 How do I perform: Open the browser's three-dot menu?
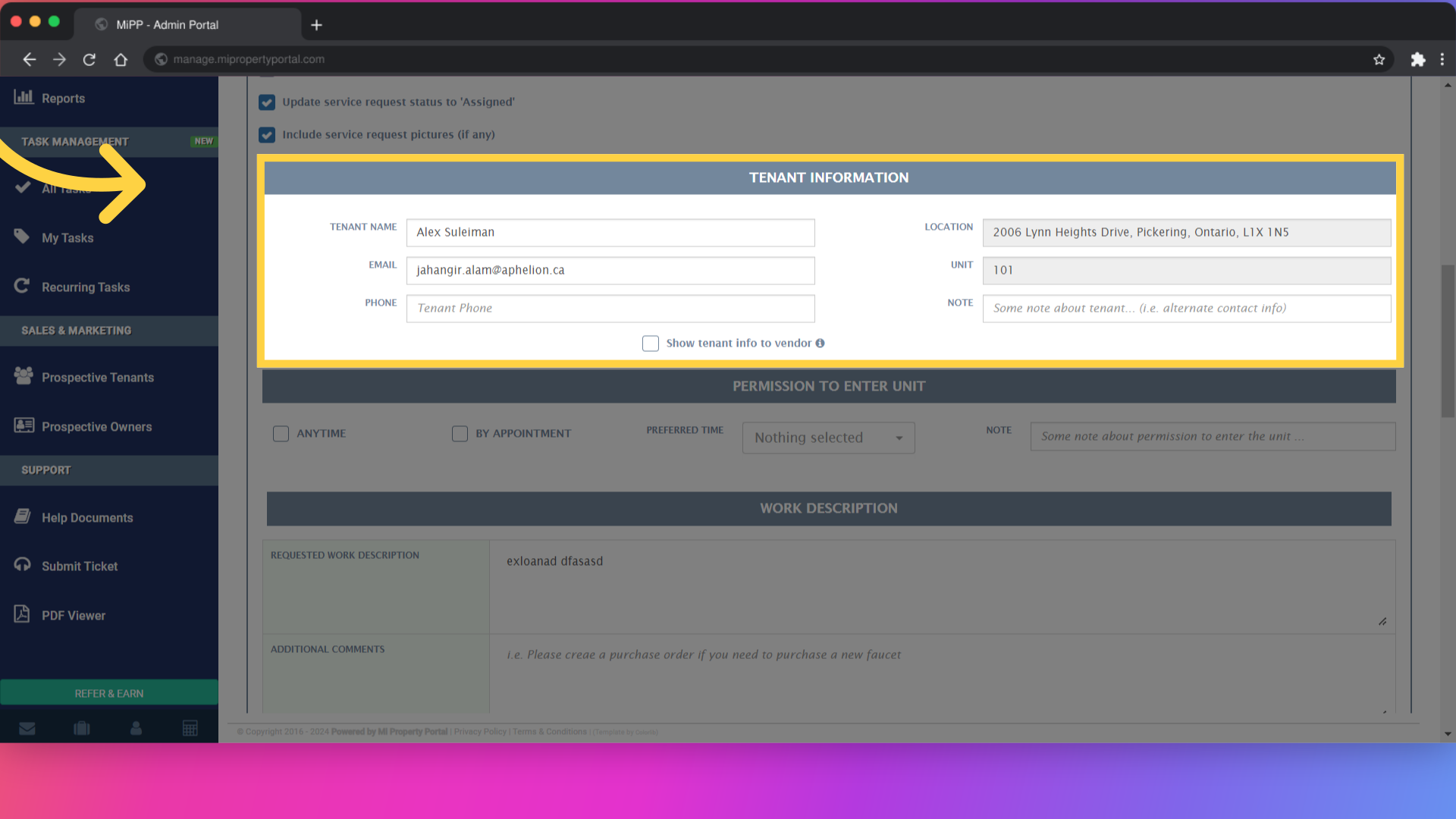1443,59
